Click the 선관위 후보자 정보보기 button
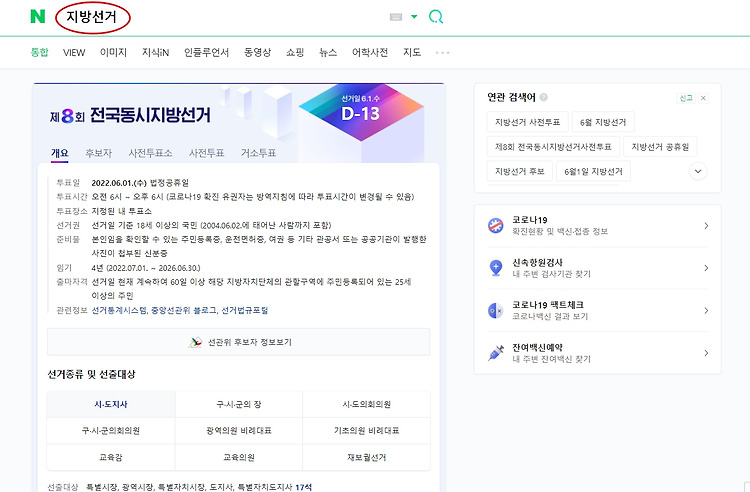The image size is (750, 492). tap(238, 342)
